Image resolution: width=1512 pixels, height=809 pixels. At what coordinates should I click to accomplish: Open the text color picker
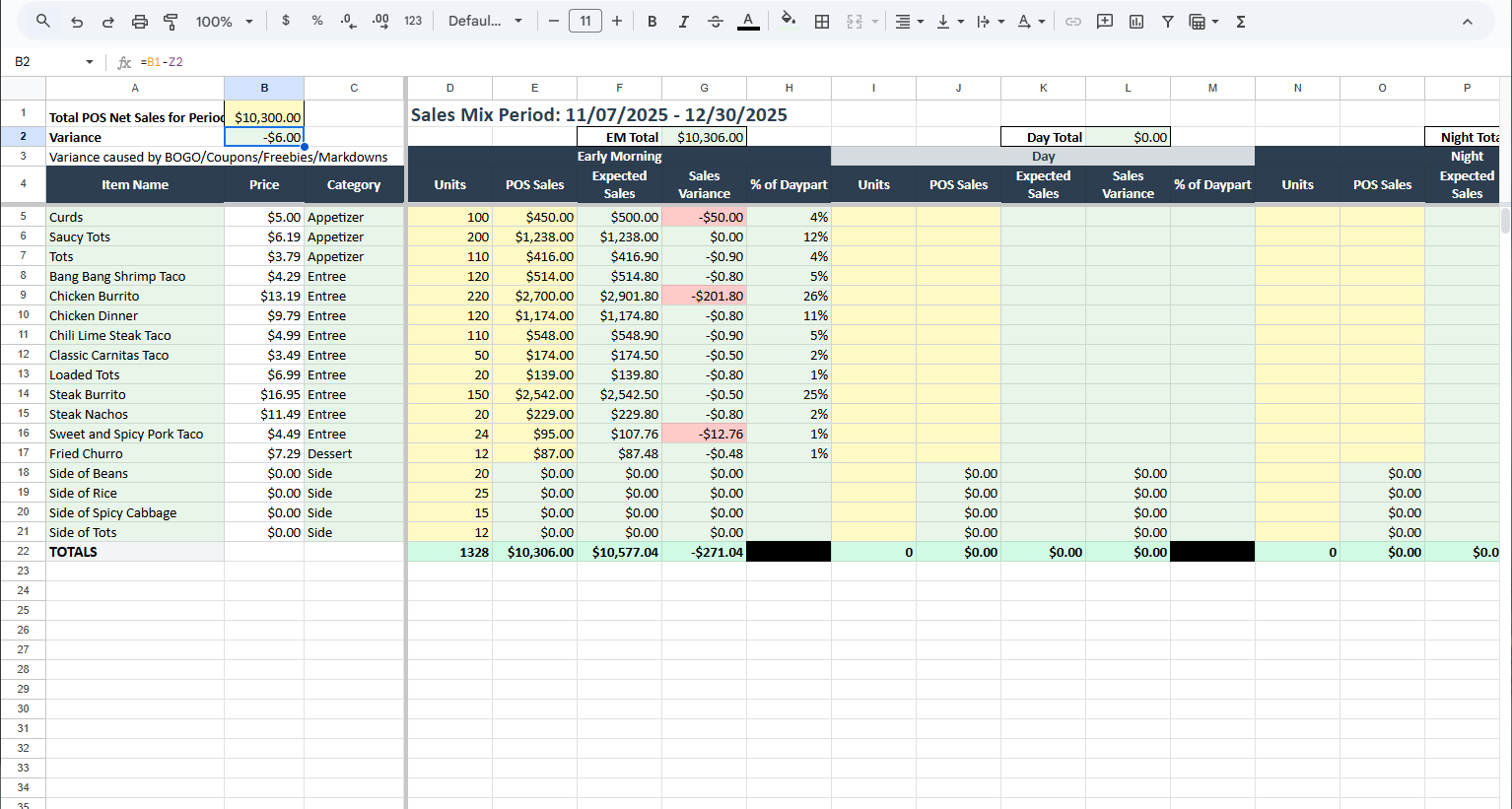[x=748, y=21]
